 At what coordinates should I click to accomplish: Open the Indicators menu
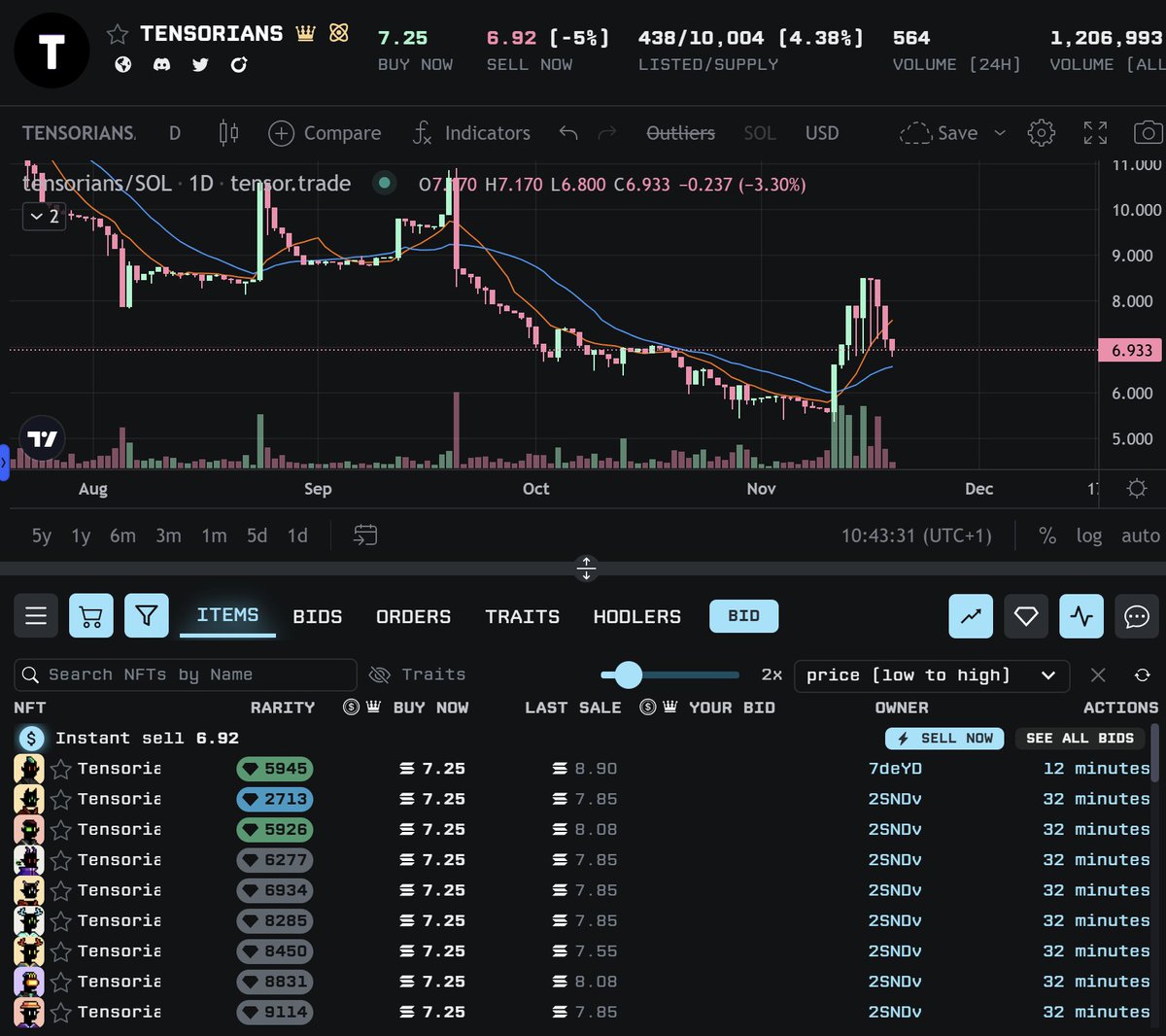471,133
